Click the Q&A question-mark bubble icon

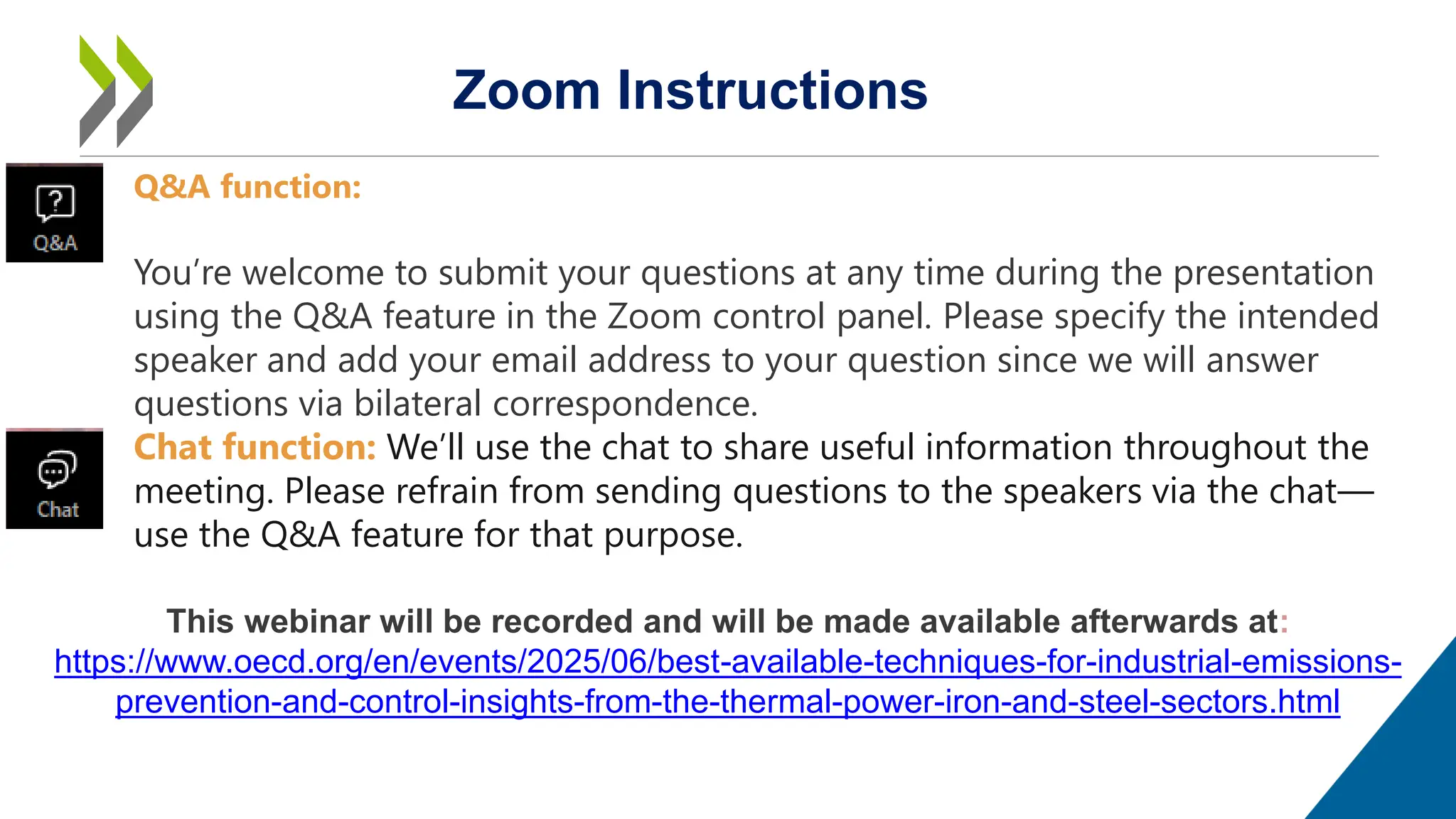(x=55, y=203)
